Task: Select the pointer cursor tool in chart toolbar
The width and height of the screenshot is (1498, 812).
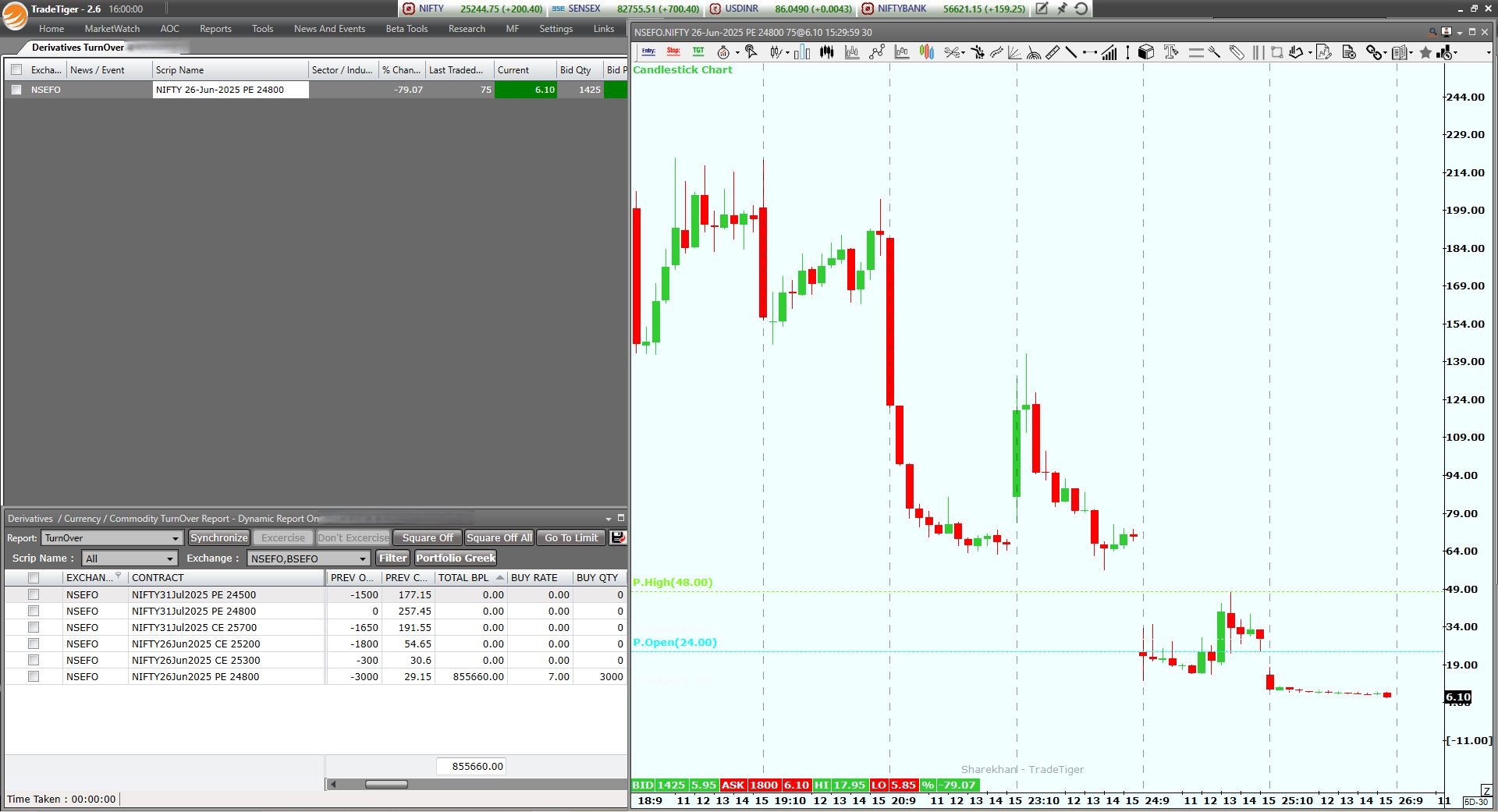Action: tap(751, 52)
